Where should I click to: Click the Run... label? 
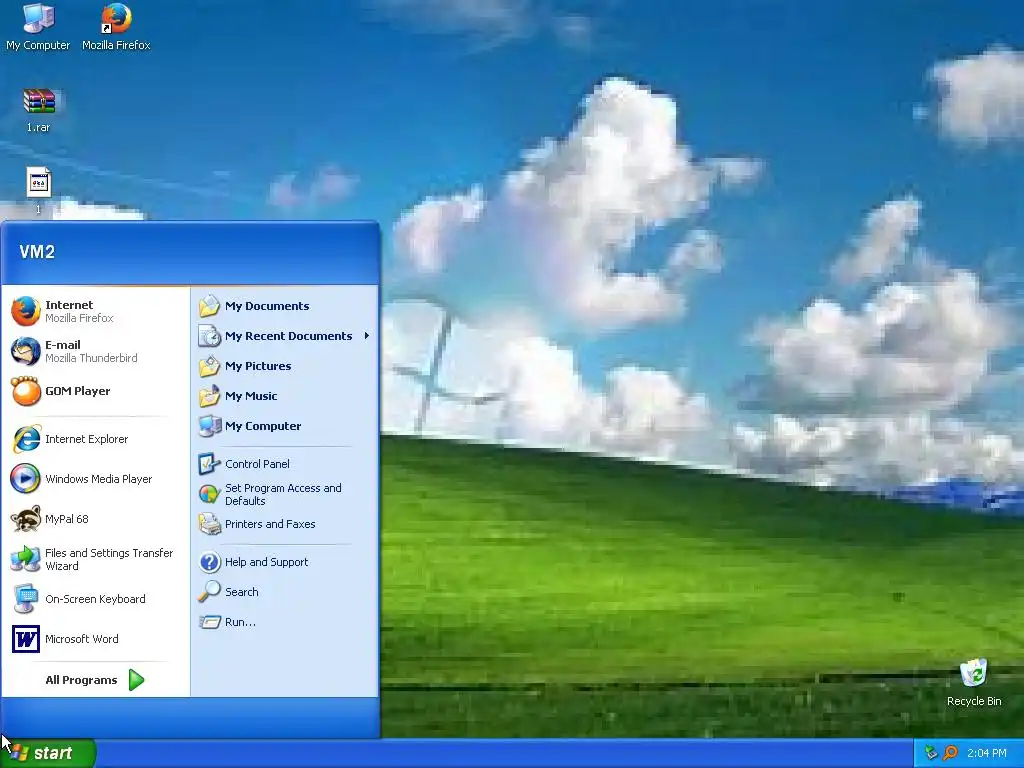pyautogui.click(x=240, y=622)
